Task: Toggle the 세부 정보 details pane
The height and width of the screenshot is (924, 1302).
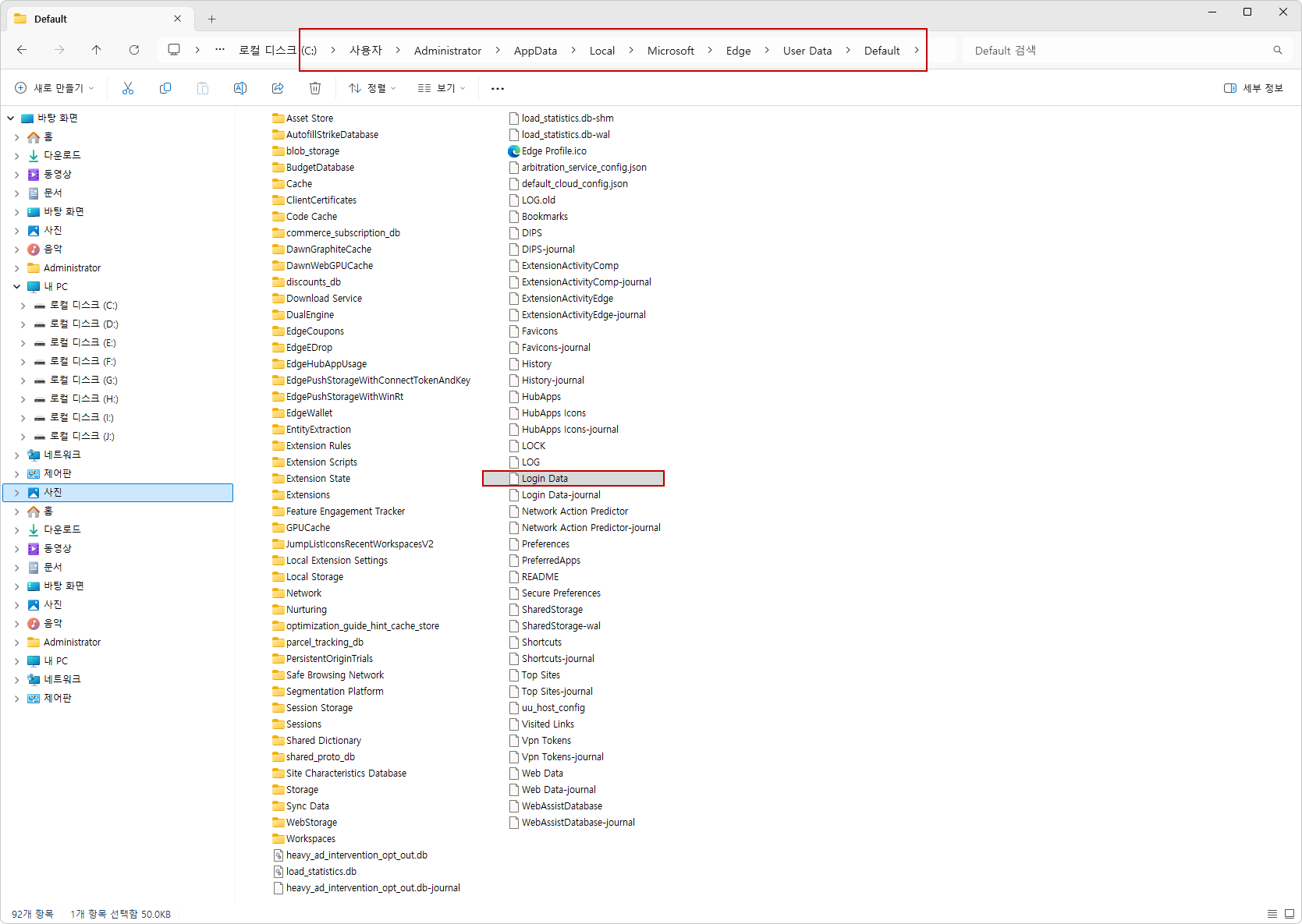Action: 1254,88
